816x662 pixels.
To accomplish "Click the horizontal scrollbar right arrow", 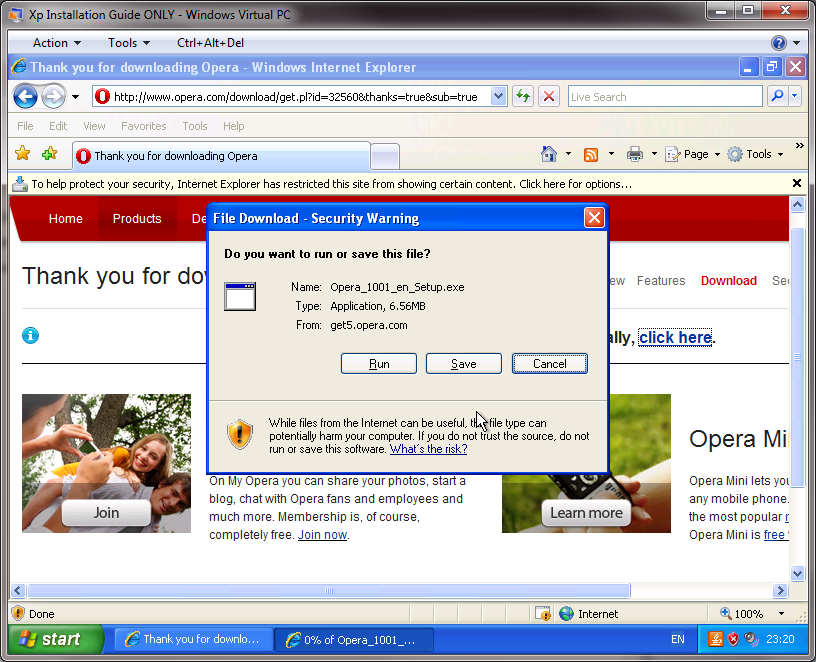I will (x=780, y=590).
